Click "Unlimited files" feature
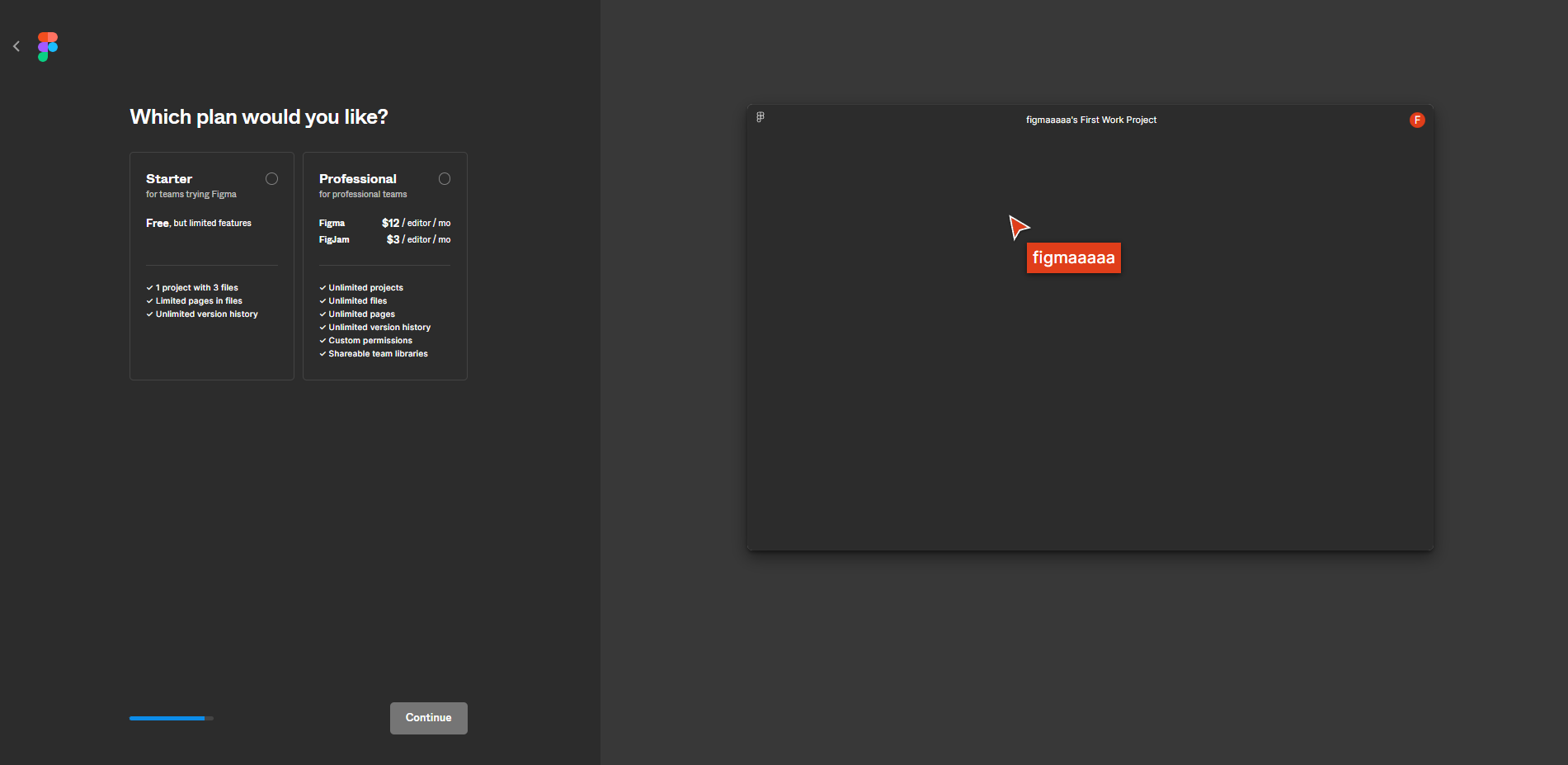The width and height of the screenshot is (1568, 765). coord(358,301)
